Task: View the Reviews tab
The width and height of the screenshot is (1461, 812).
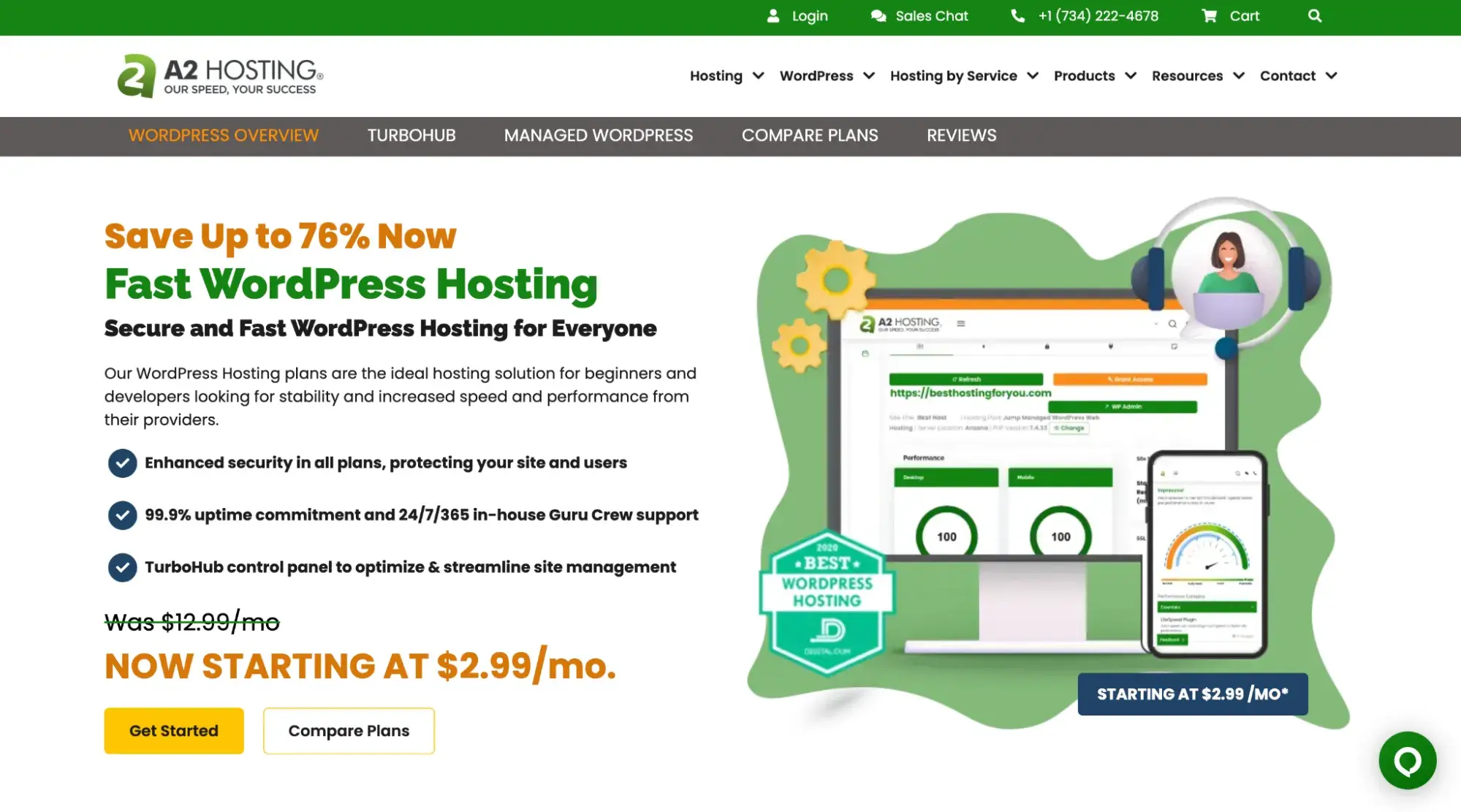Action: pyautogui.click(x=962, y=136)
